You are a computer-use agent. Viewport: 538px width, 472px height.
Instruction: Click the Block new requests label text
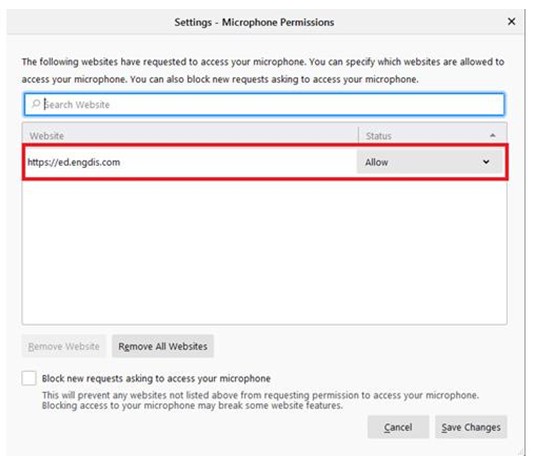(156, 378)
